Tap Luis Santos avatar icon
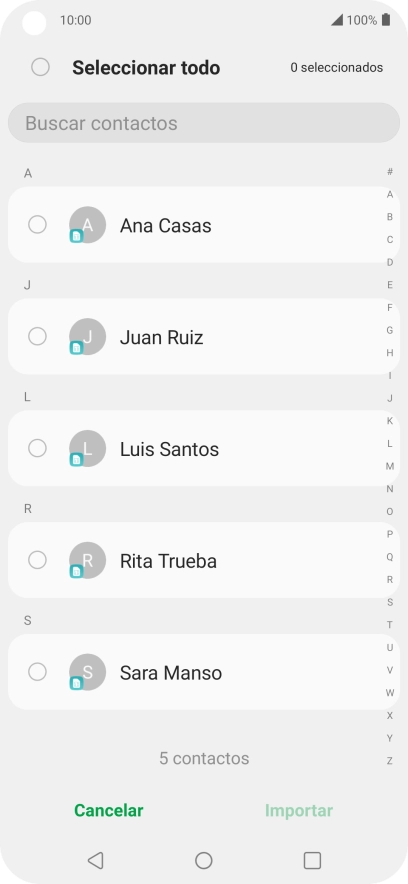Viewport: 408px width, 884px height. tap(87, 448)
